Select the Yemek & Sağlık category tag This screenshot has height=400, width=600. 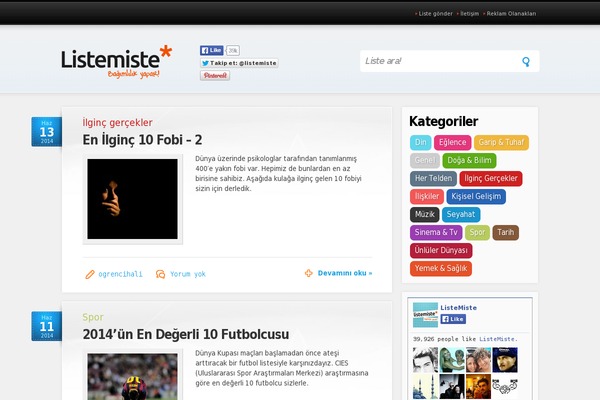(x=441, y=268)
